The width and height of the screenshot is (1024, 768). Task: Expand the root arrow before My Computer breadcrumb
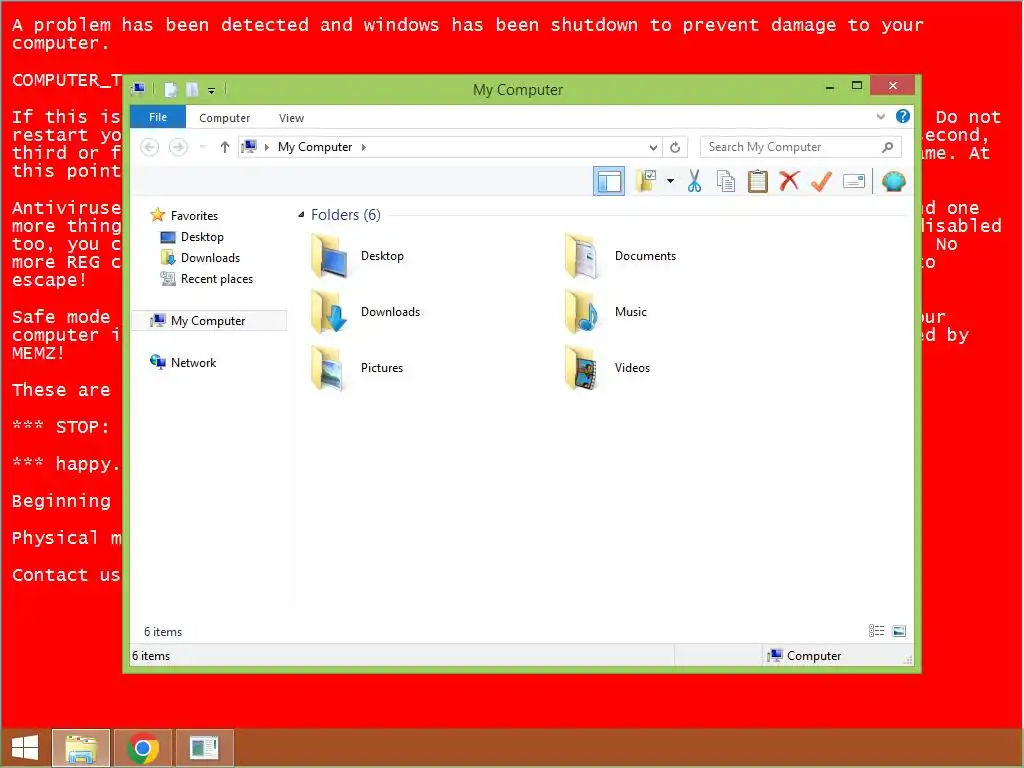[266, 147]
